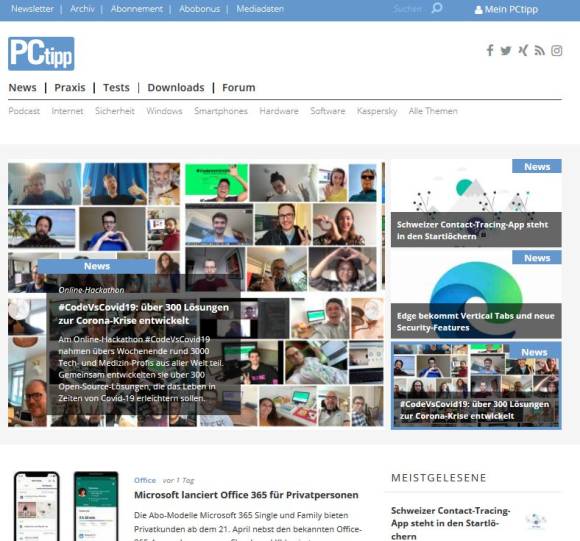Open the Abonnement link
The height and width of the screenshot is (541, 580).
[x=137, y=9]
